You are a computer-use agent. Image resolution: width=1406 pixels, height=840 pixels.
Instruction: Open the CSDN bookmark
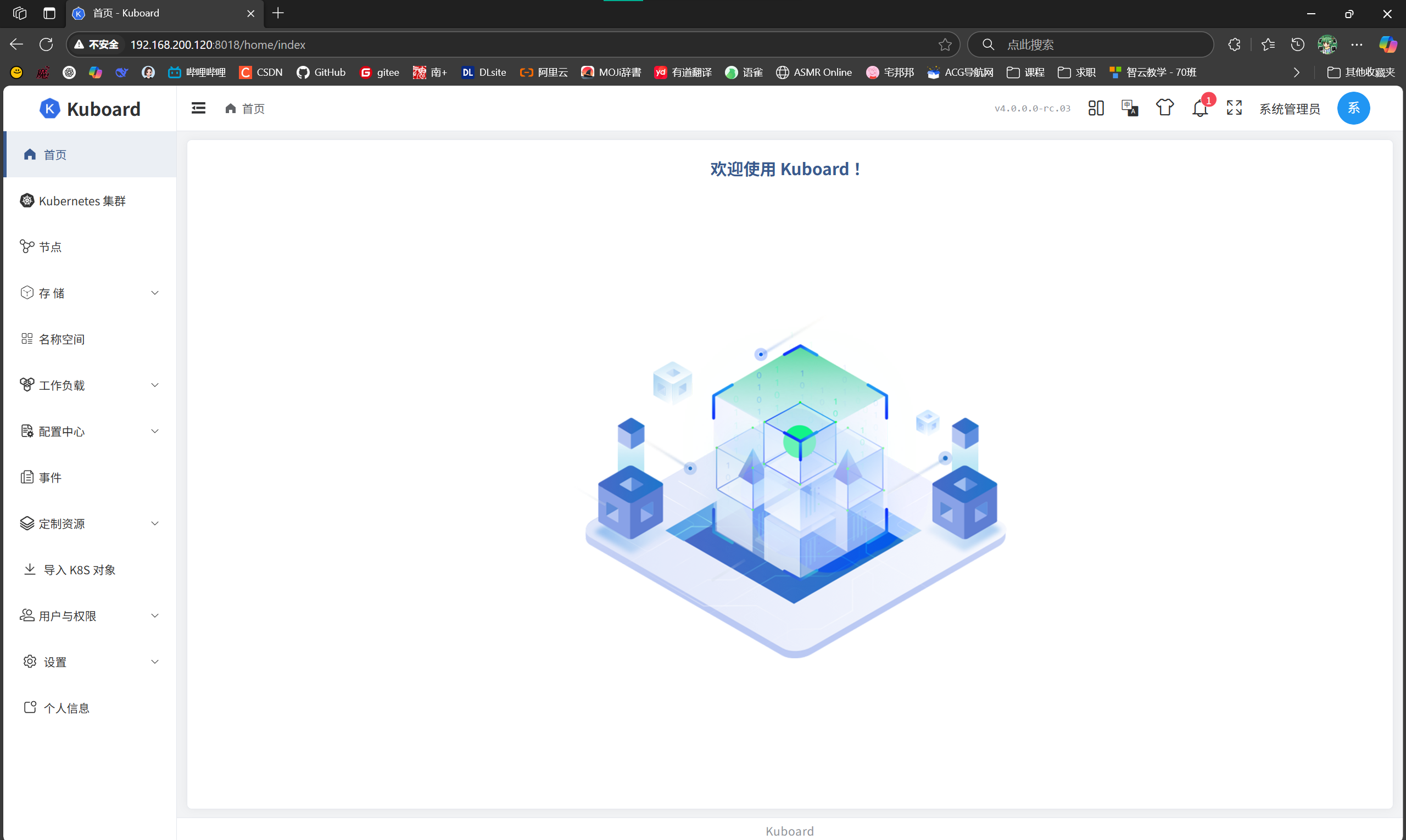coord(260,72)
